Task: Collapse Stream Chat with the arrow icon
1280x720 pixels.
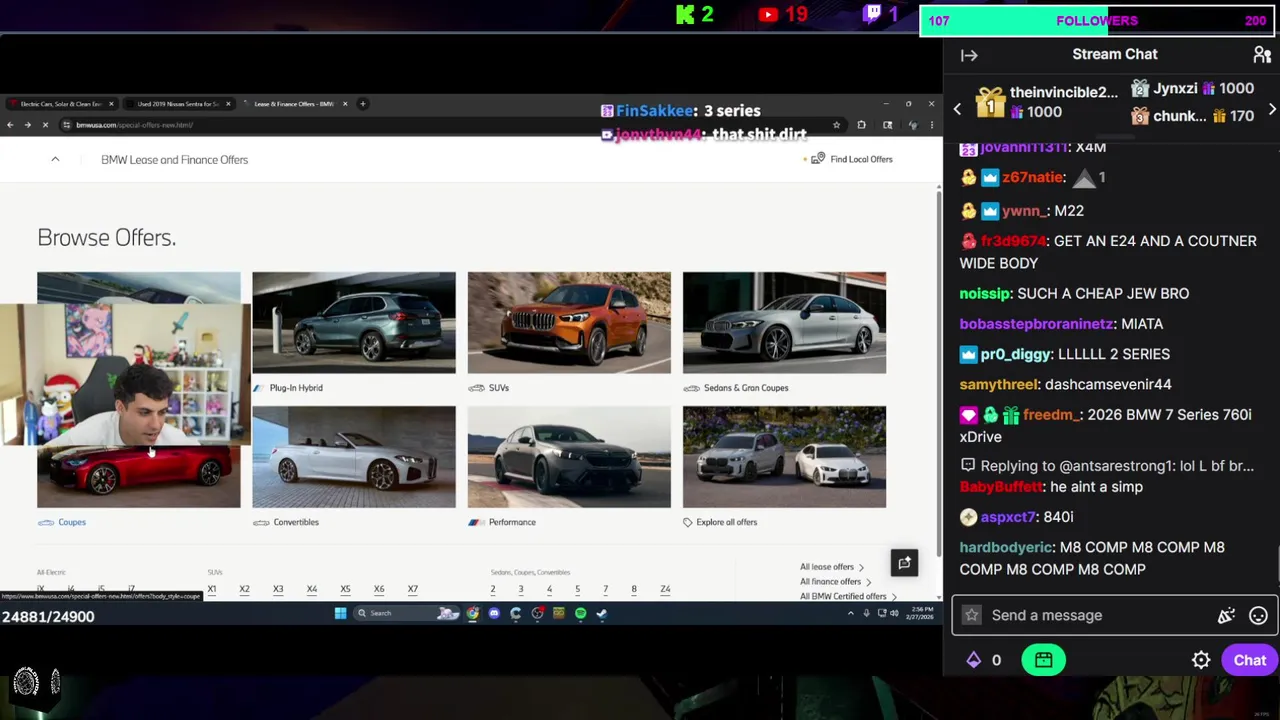Action: [x=969, y=55]
